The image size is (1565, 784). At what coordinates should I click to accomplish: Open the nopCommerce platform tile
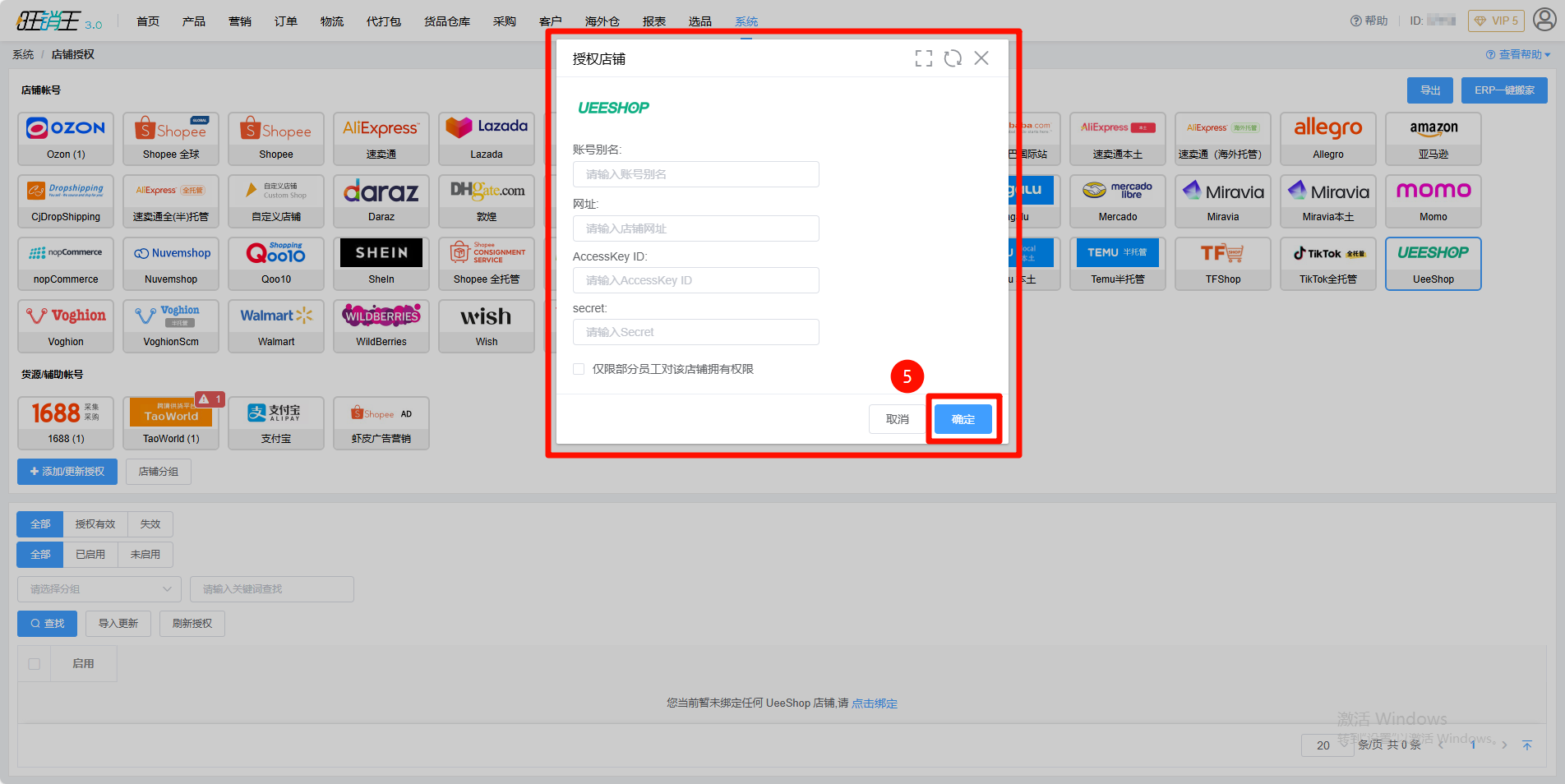point(66,264)
